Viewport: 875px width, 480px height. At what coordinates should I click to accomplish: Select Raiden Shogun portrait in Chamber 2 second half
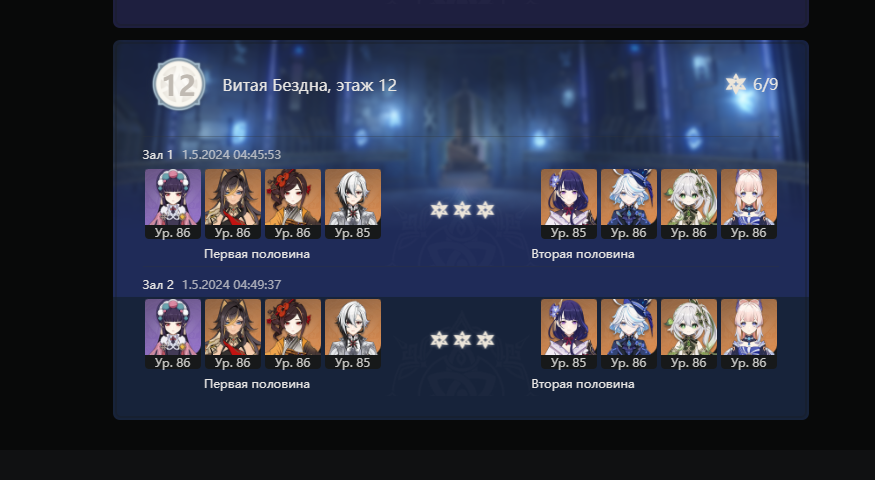569,334
